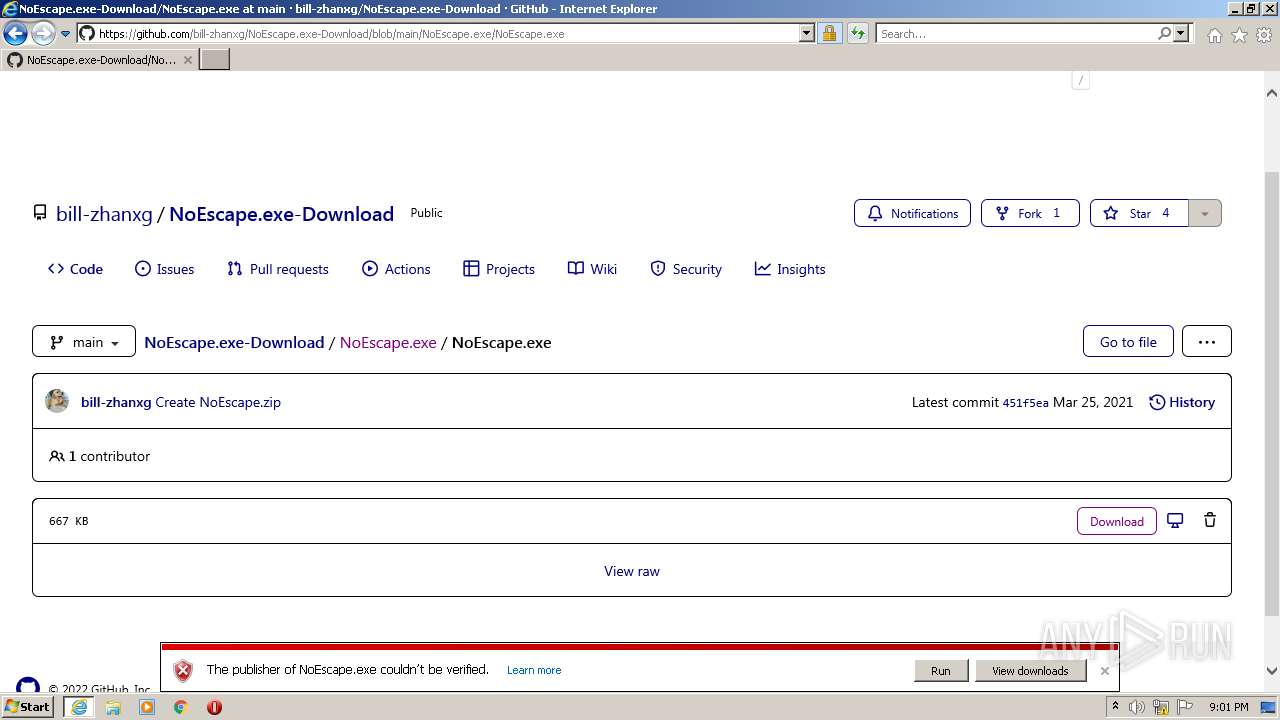Click the magnifier search icon
The height and width of the screenshot is (720, 1280).
pyautogui.click(x=1164, y=33)
